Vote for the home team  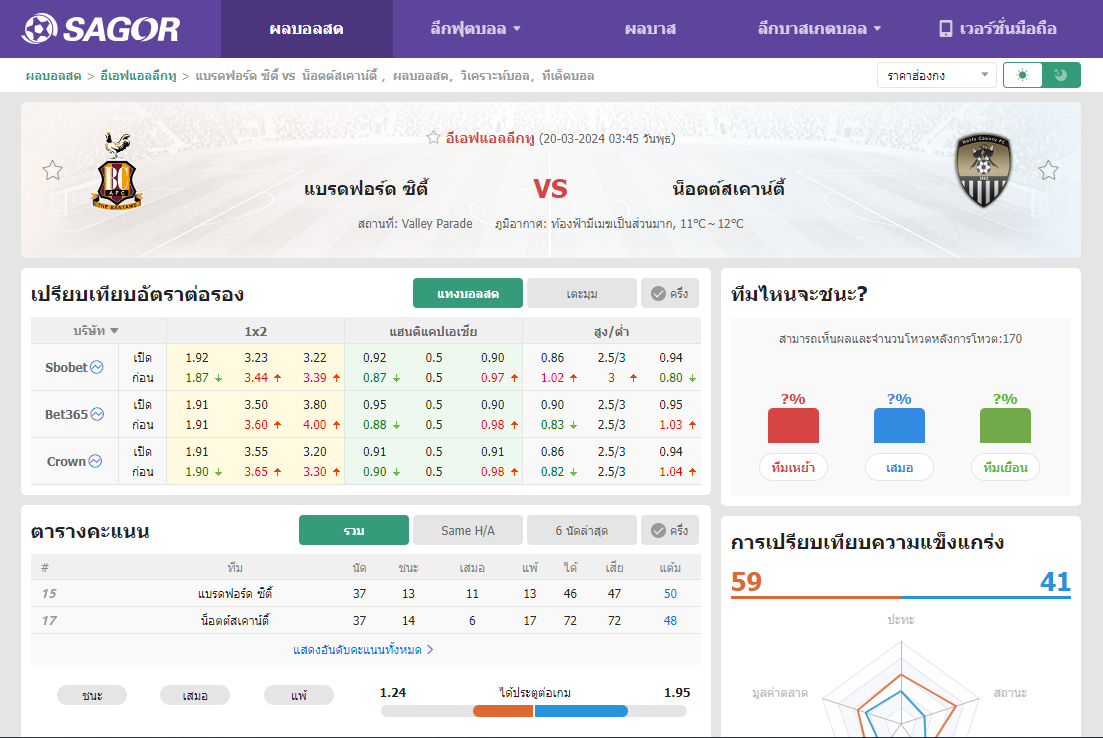tap(793, 467)
